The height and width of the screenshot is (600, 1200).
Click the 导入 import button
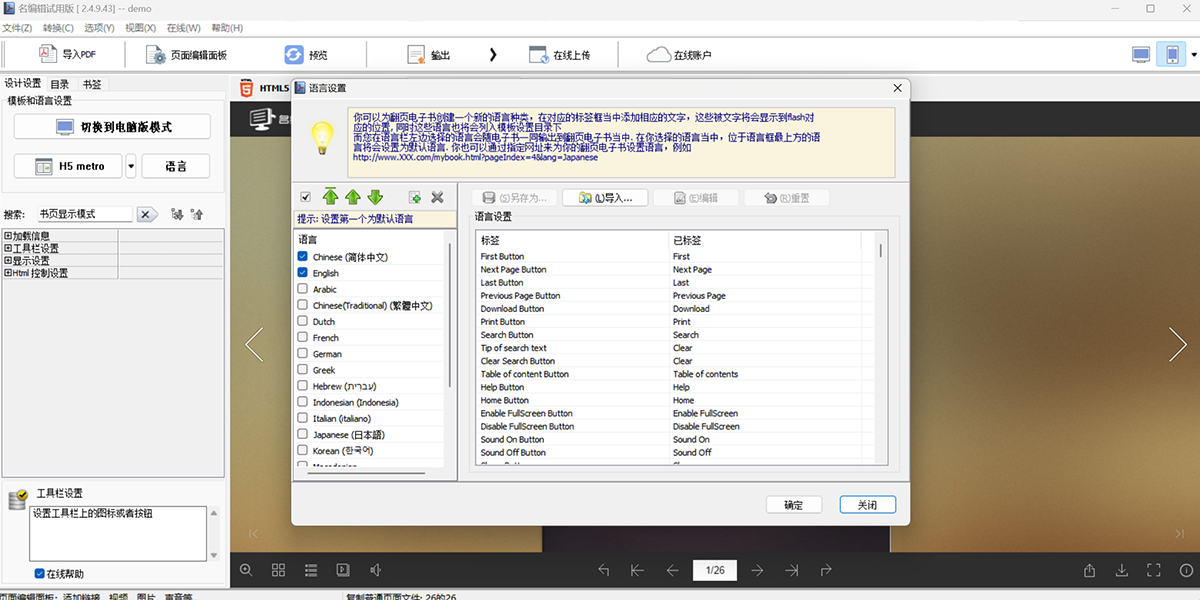point(604,198)
